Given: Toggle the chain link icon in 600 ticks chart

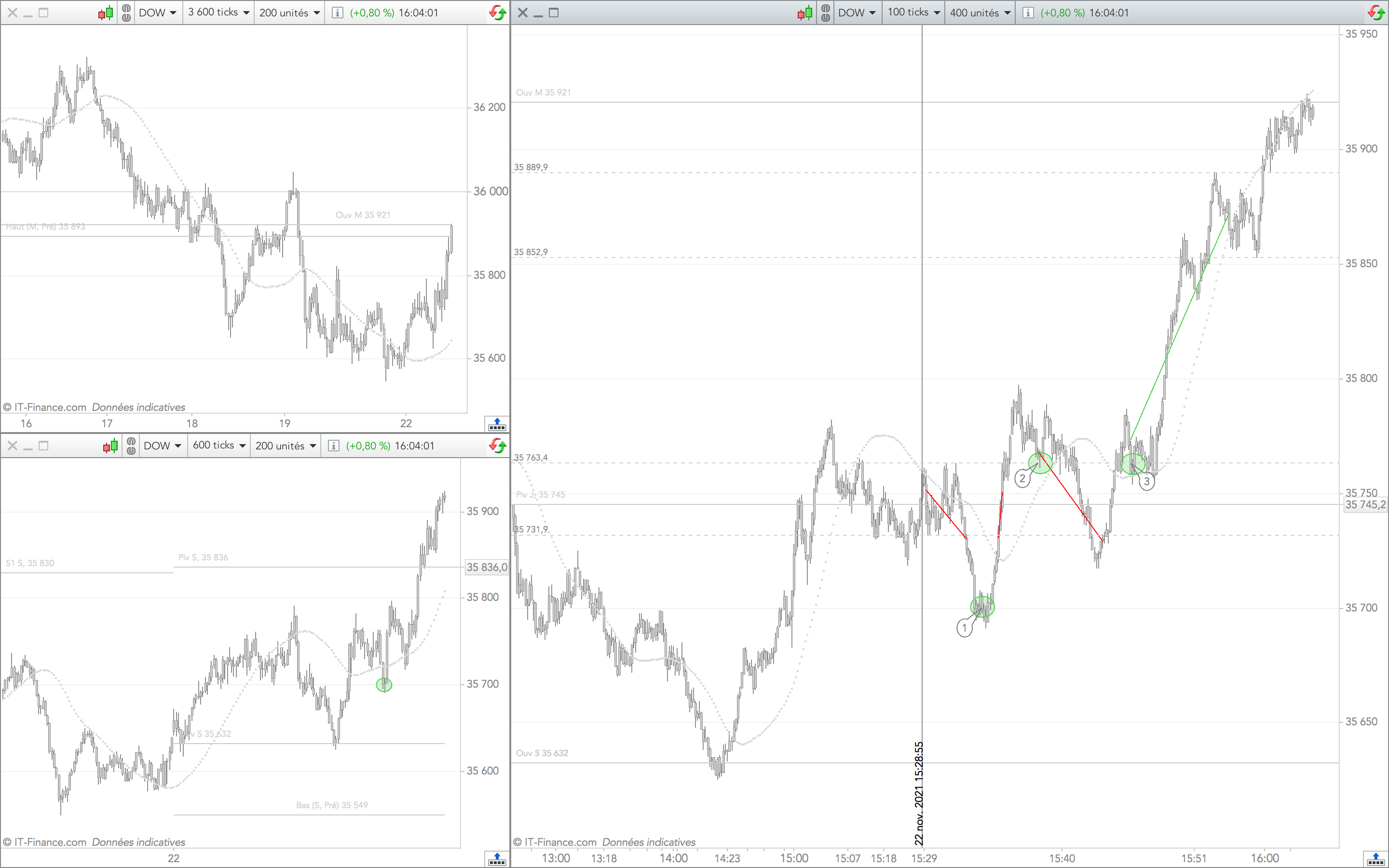Looking at the screenshot, I should 131,446.
